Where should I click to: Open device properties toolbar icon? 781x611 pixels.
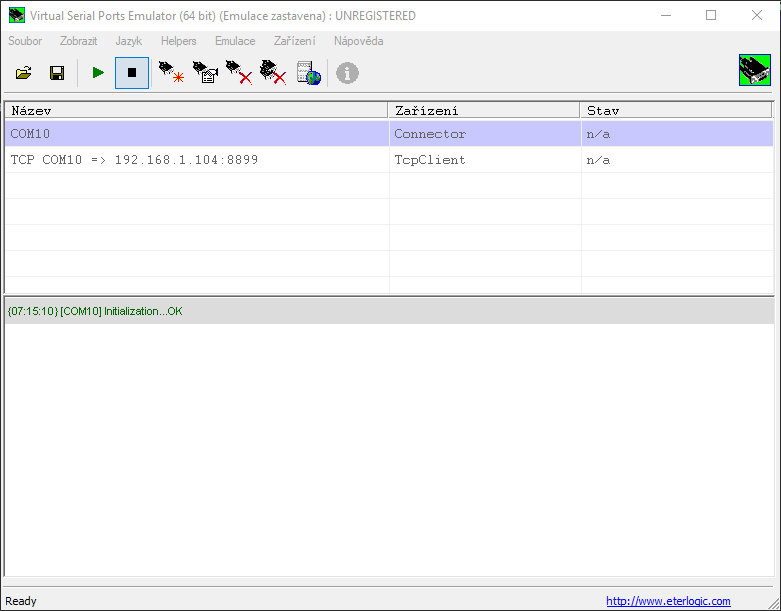[x=205, y=73]
